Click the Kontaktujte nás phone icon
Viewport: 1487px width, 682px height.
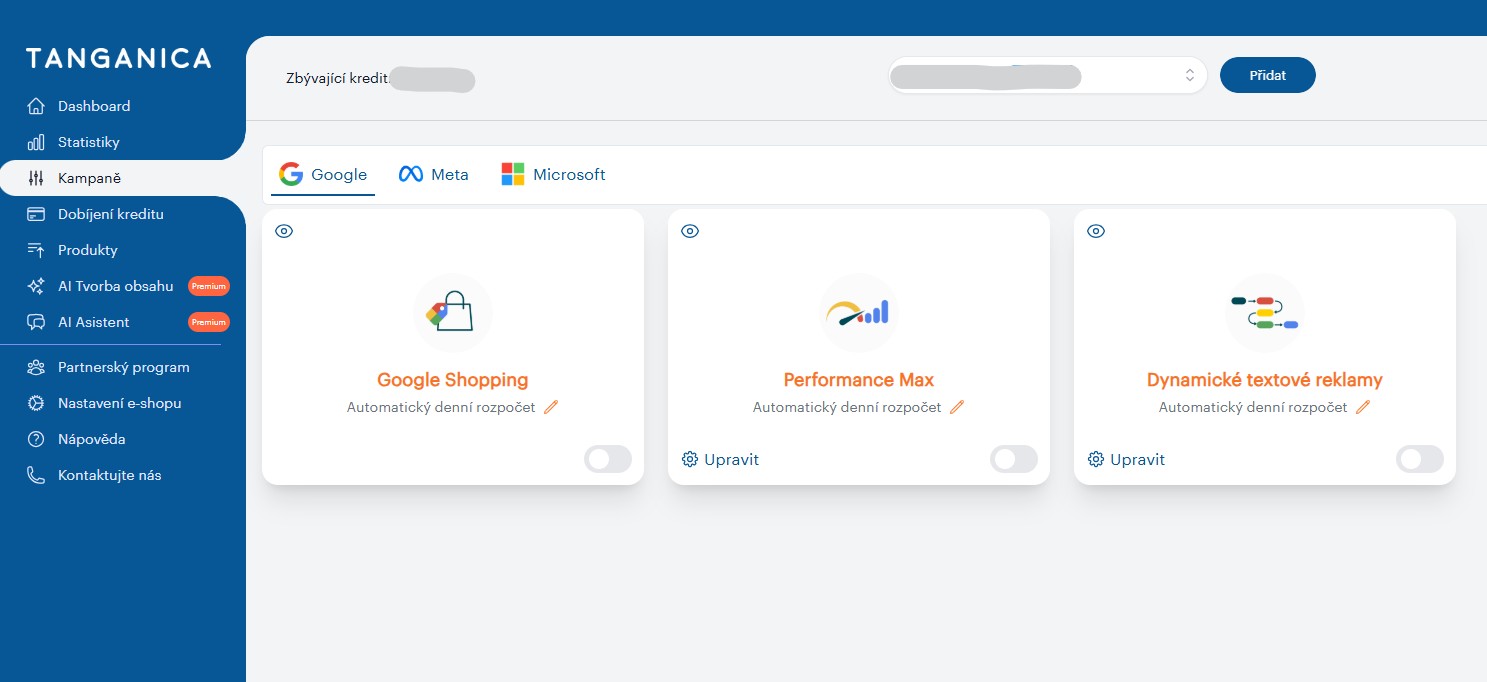tap(36, 475)
